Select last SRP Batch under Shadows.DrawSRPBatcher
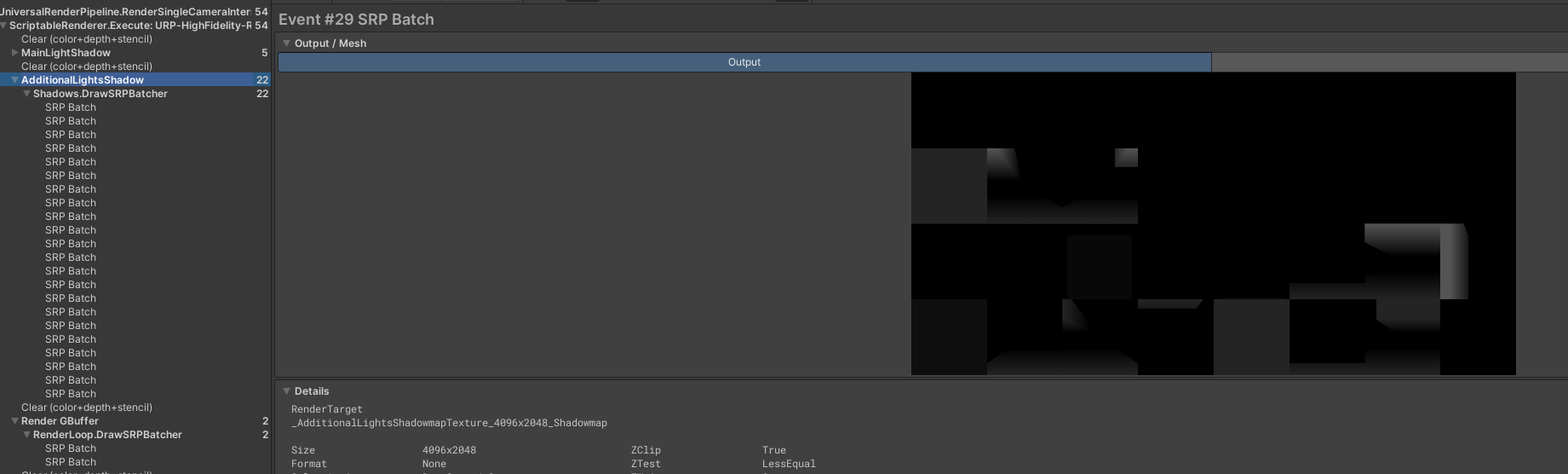Screen dimensions: 1568x474 [x=71, y=394]
